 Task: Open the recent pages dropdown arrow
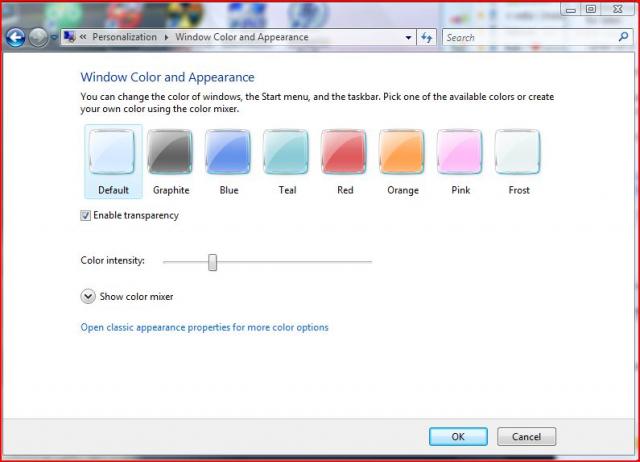[53, 38]
